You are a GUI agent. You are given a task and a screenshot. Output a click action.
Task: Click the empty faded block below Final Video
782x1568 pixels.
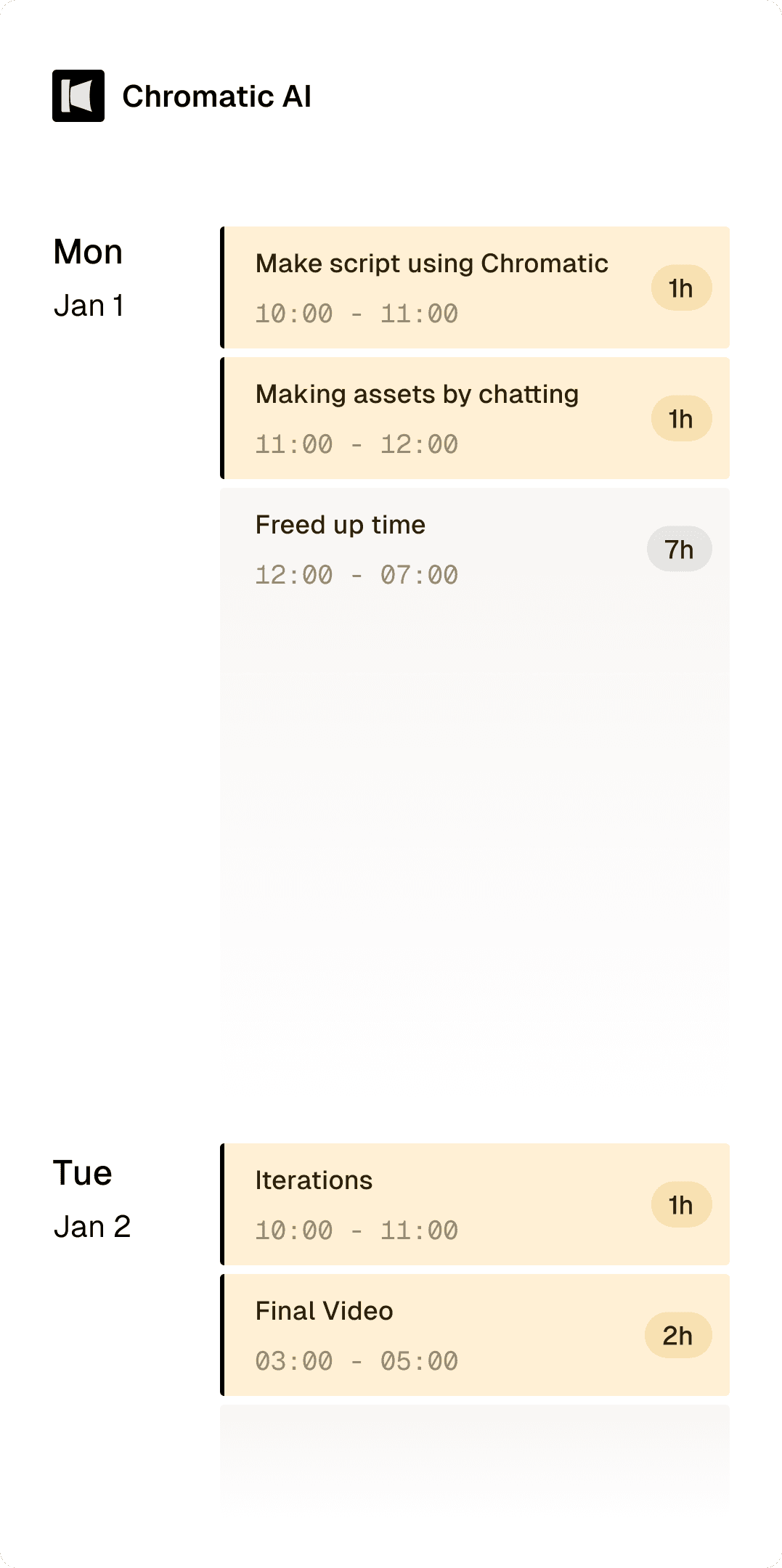point(475,1455)
